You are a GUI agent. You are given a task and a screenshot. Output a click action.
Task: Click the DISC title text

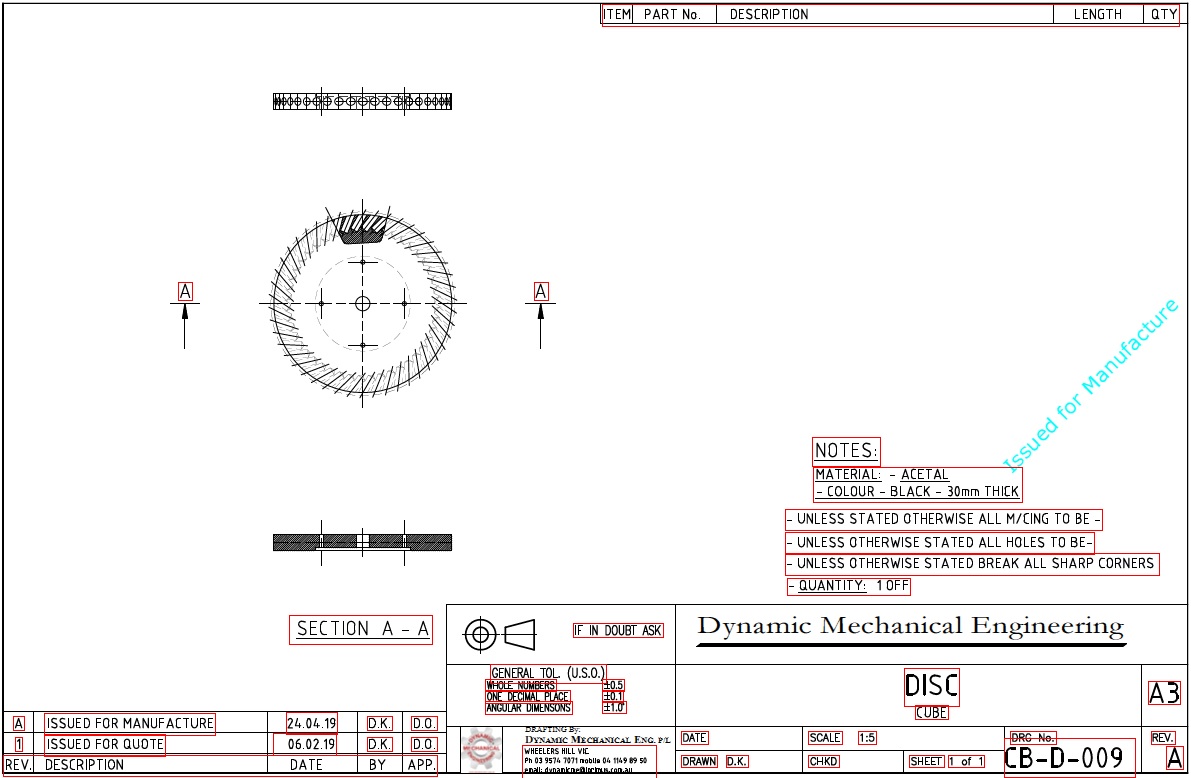pos(931,686)
